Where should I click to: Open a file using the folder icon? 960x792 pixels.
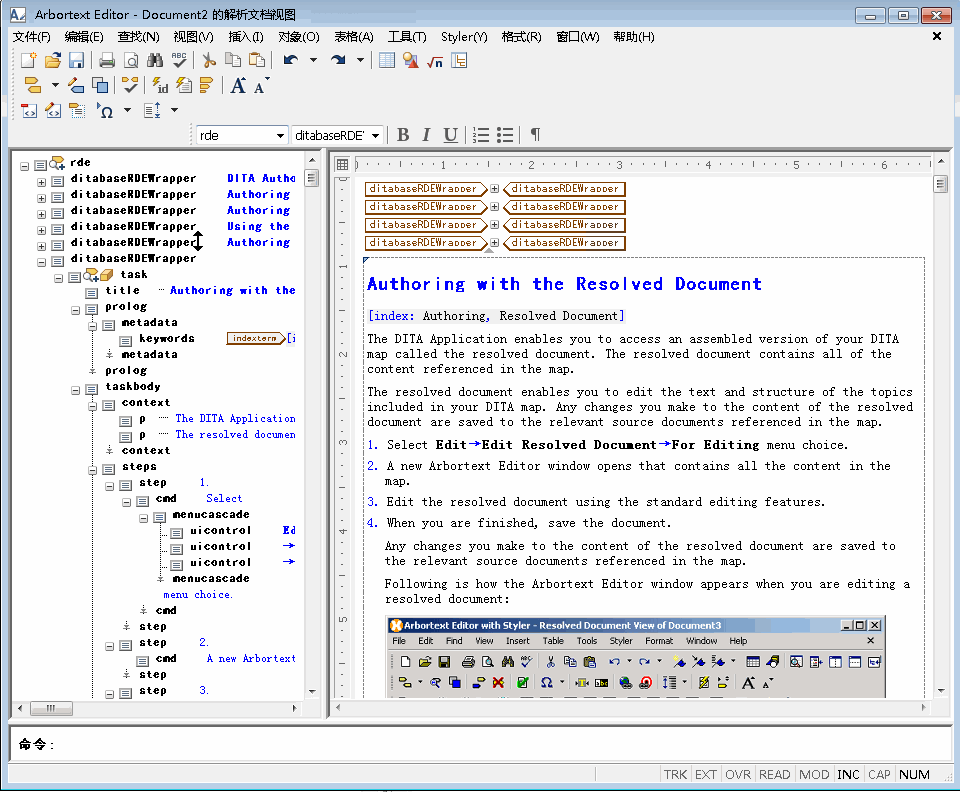(x=53, y=60)
